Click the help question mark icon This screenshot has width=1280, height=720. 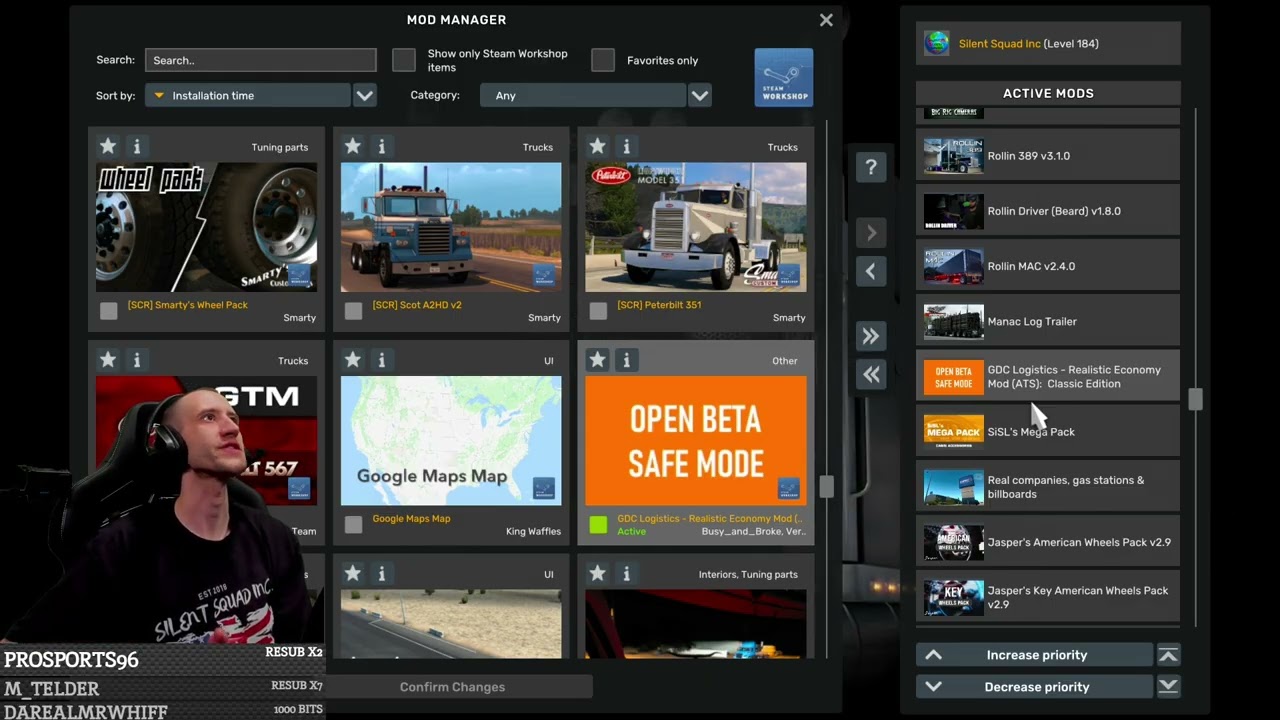[871, 167]
